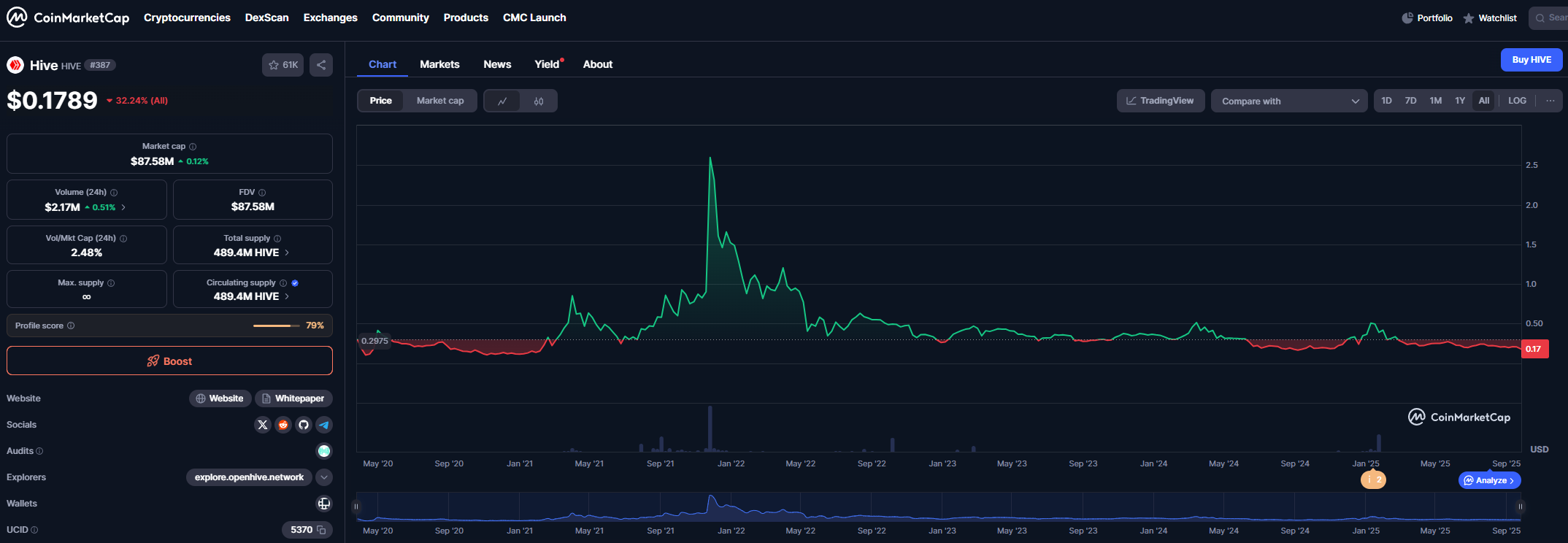
Task: Open the Telegram social link
Action: pyautogui.click(x=324, y=425)
